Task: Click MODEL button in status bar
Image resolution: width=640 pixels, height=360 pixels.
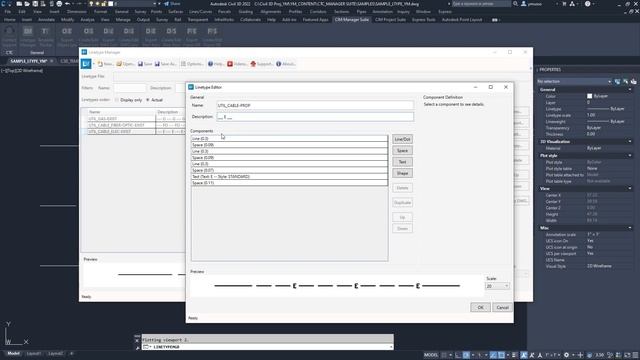Action: pyautogui.click(x=431, y=355)
